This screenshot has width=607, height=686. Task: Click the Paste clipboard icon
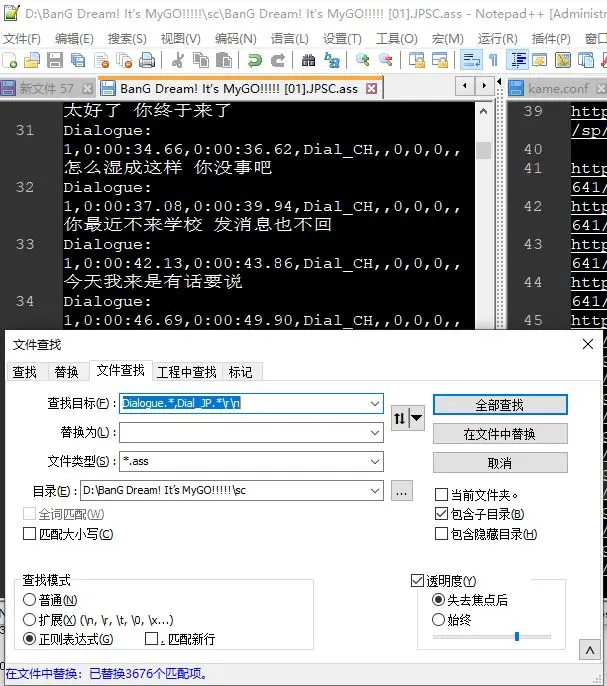pos(224,60)
